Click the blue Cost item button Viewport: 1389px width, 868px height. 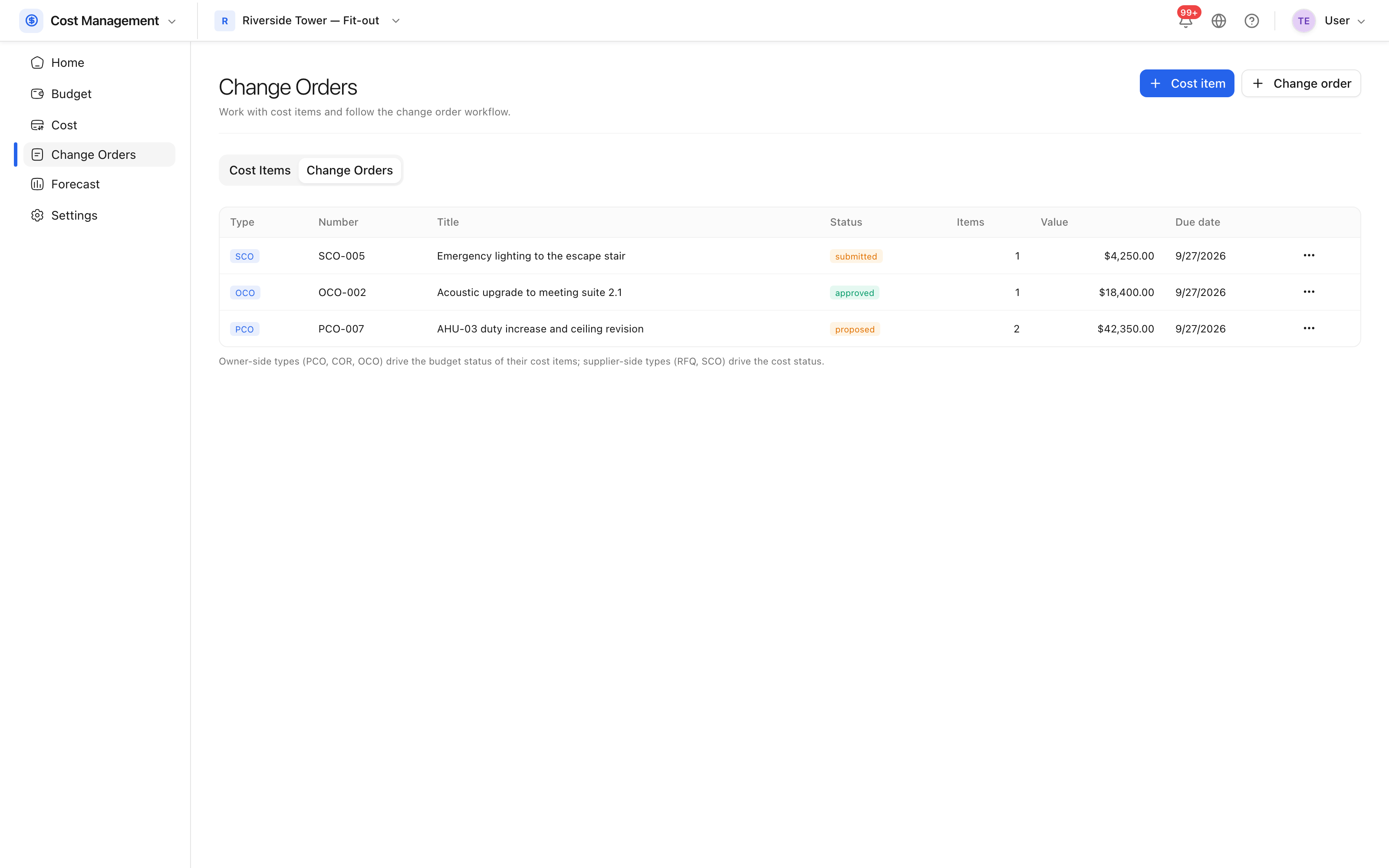(x=1186, y=83)
